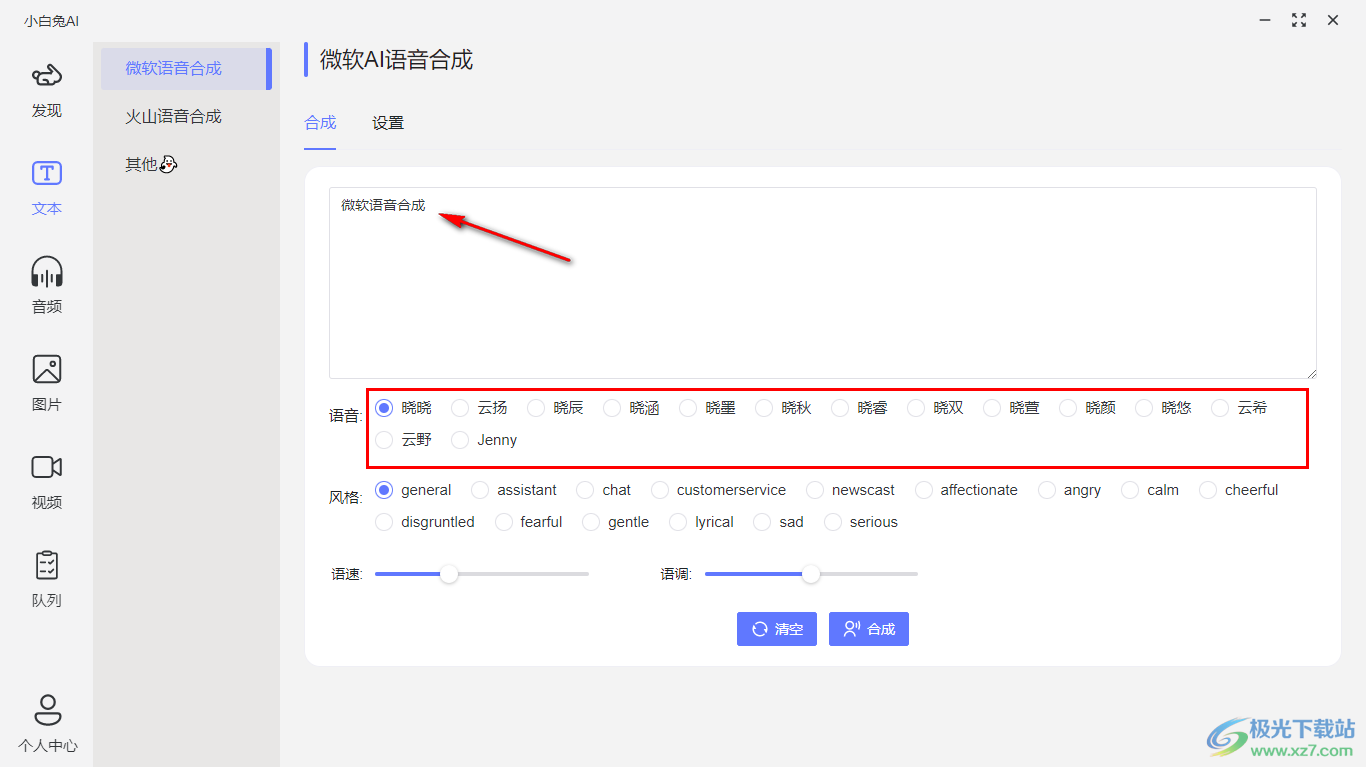1366x767 pixels.
Task: Select the calm style
Action: [x=1151, y=490]
